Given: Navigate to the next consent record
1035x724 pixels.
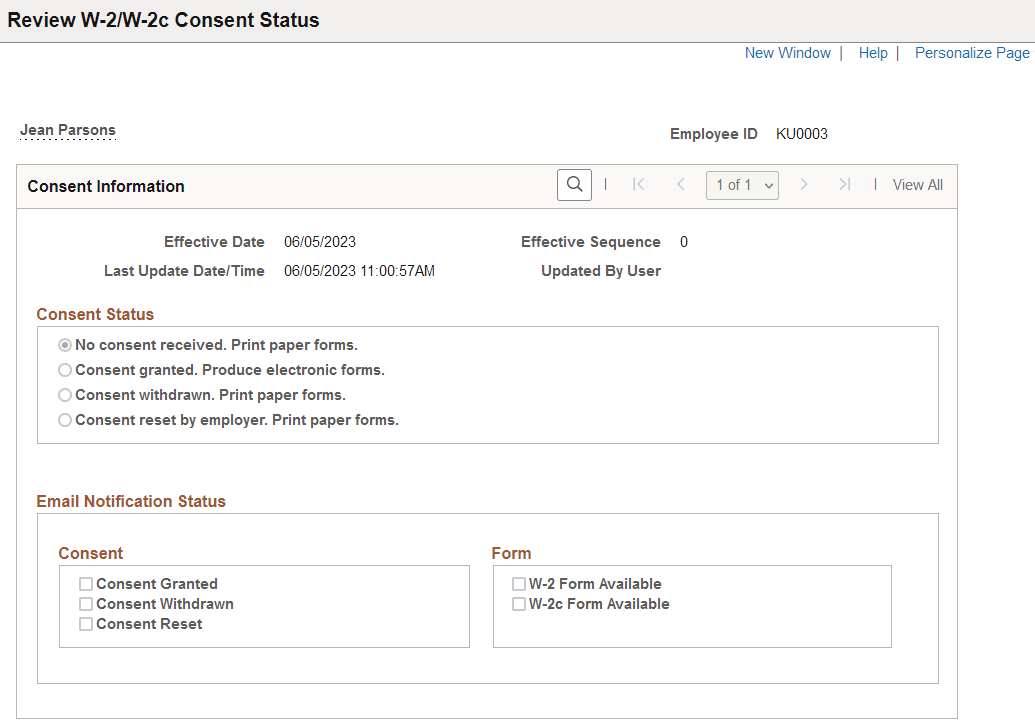Looking at the screenshot, I should click(x=805, y=184).
